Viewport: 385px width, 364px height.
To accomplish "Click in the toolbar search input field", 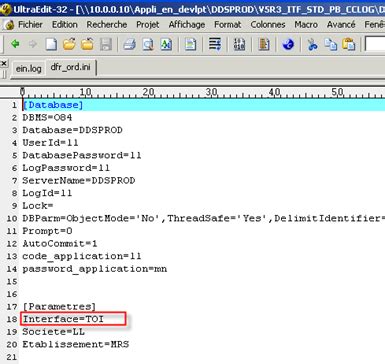I will [x=375, y=44].
